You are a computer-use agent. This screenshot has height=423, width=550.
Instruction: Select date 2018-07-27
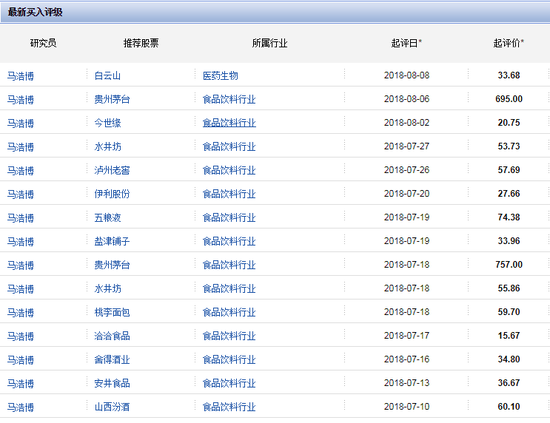(407, 146)
